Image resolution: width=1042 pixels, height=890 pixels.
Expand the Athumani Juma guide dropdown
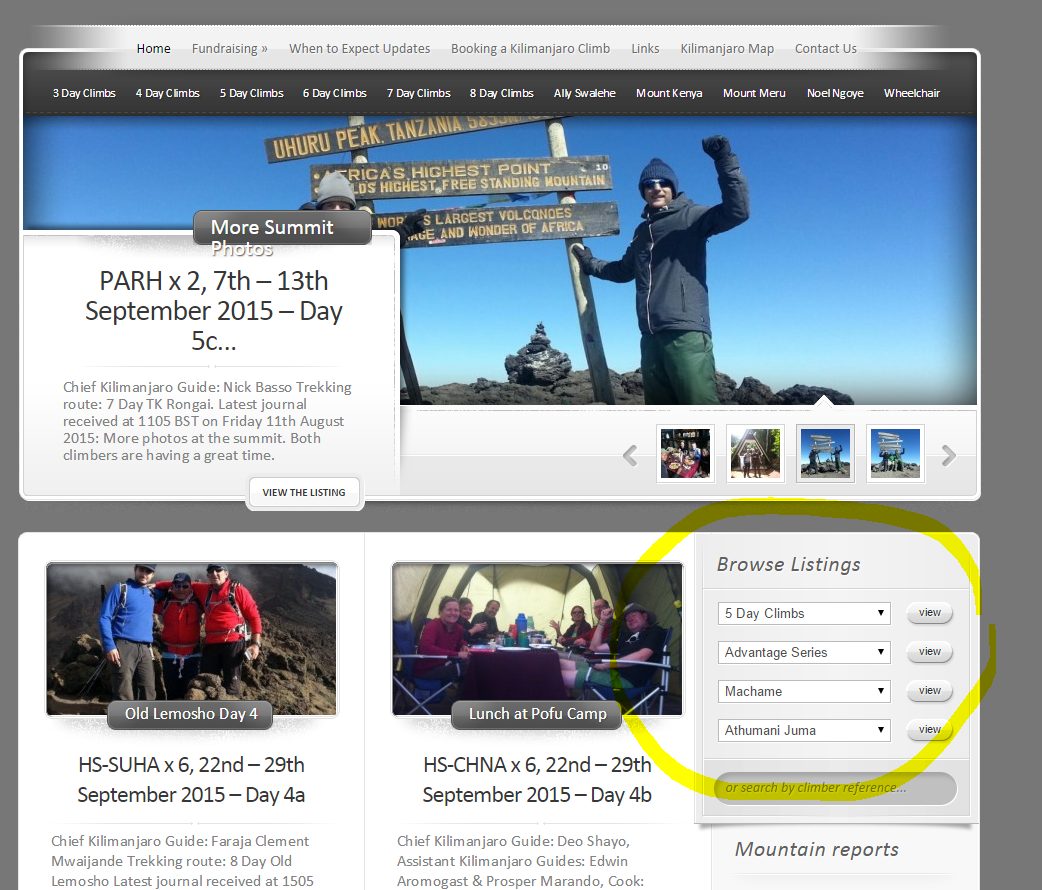[804, 730]
